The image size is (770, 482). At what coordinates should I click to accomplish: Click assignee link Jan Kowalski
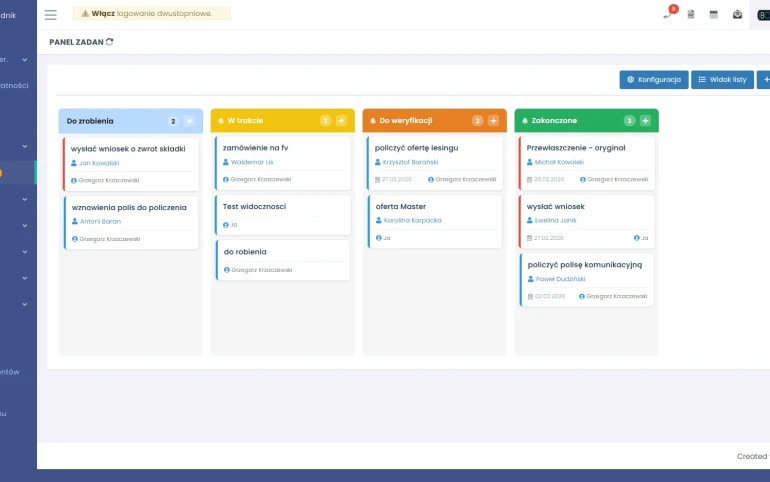(99, 162)
